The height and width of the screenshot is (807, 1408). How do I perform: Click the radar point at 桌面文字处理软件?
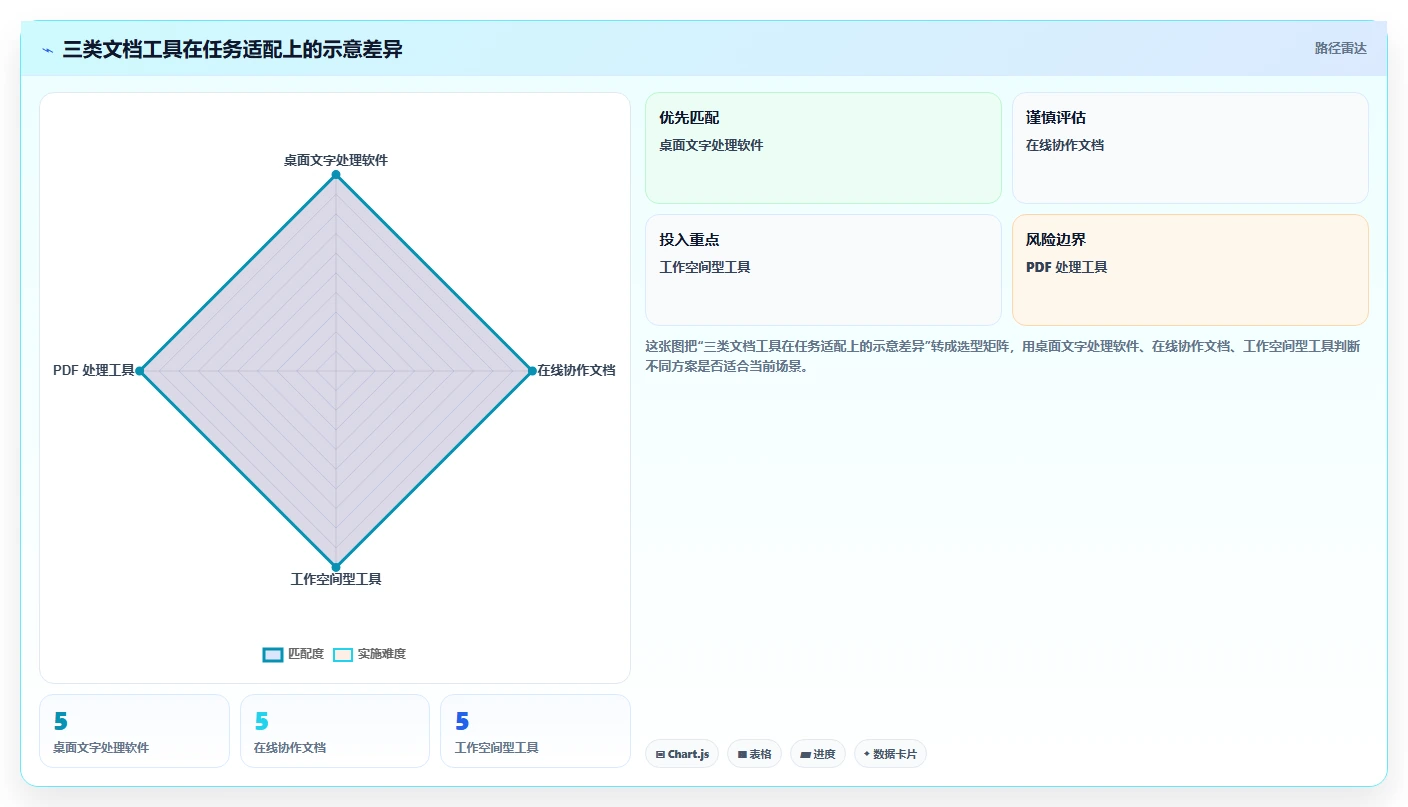click(336, 175)
